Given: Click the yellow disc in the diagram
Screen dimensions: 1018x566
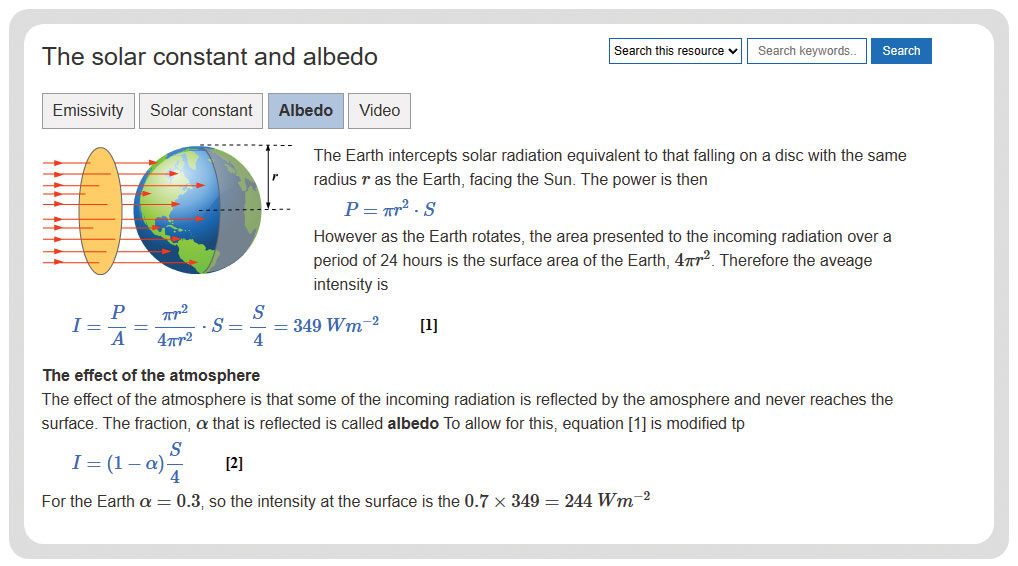Looking at the screenshot, I should [101, 211].
